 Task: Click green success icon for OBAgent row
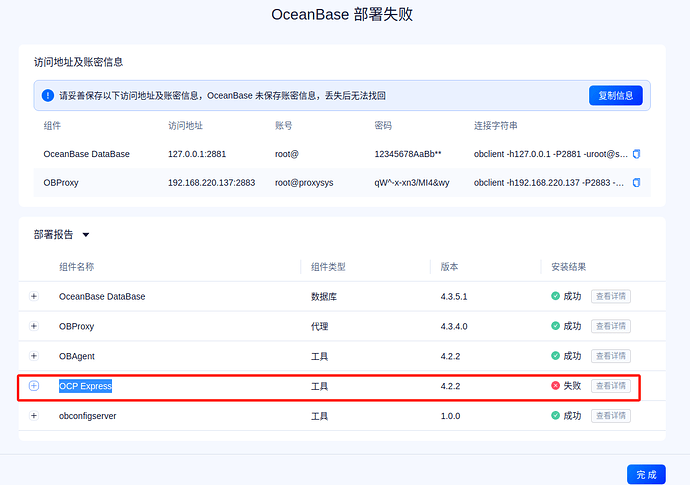555,356
